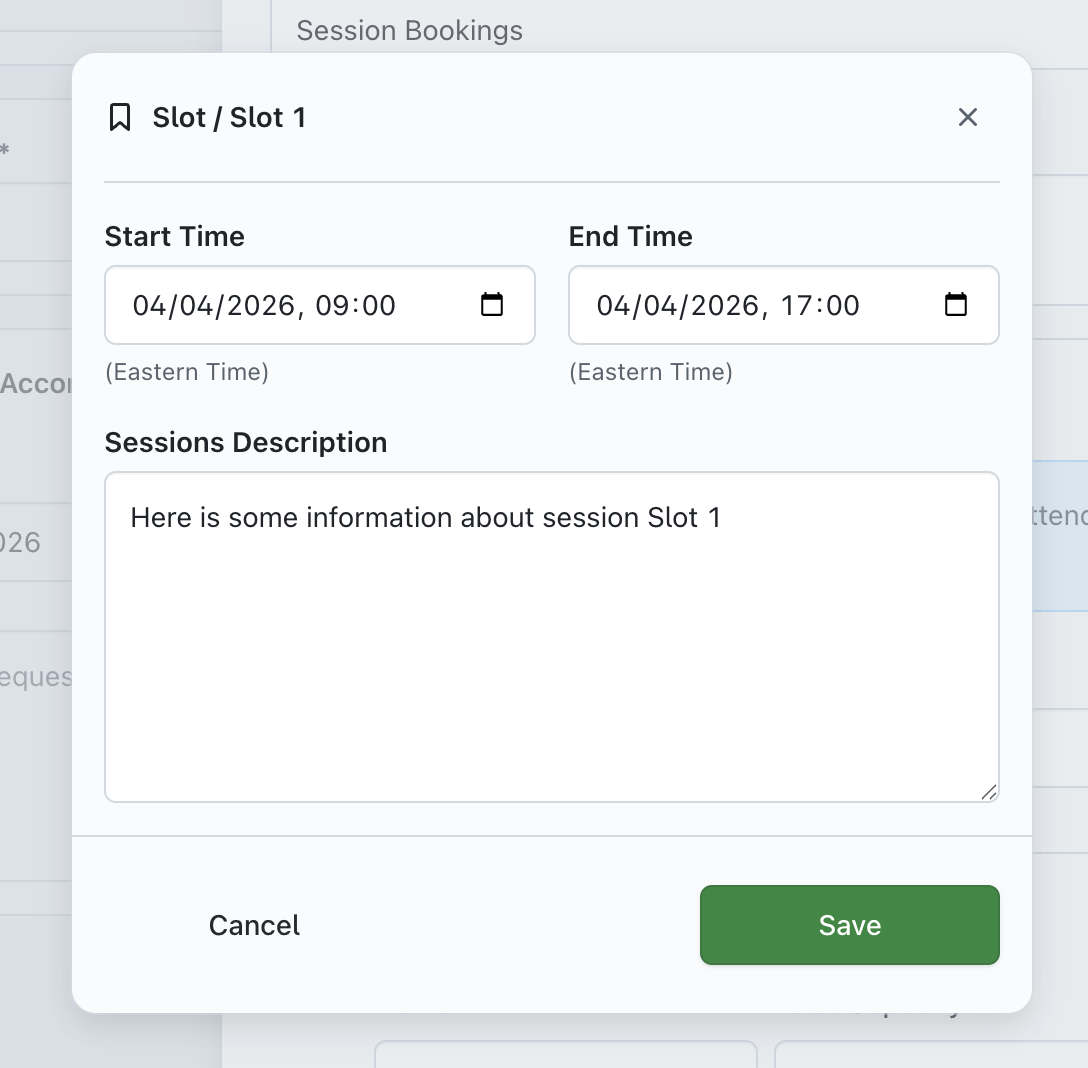This screenshot has width=1088, height=1068.
Task: Click Eastern Time note under Start Time
Action: click(186, 373)
